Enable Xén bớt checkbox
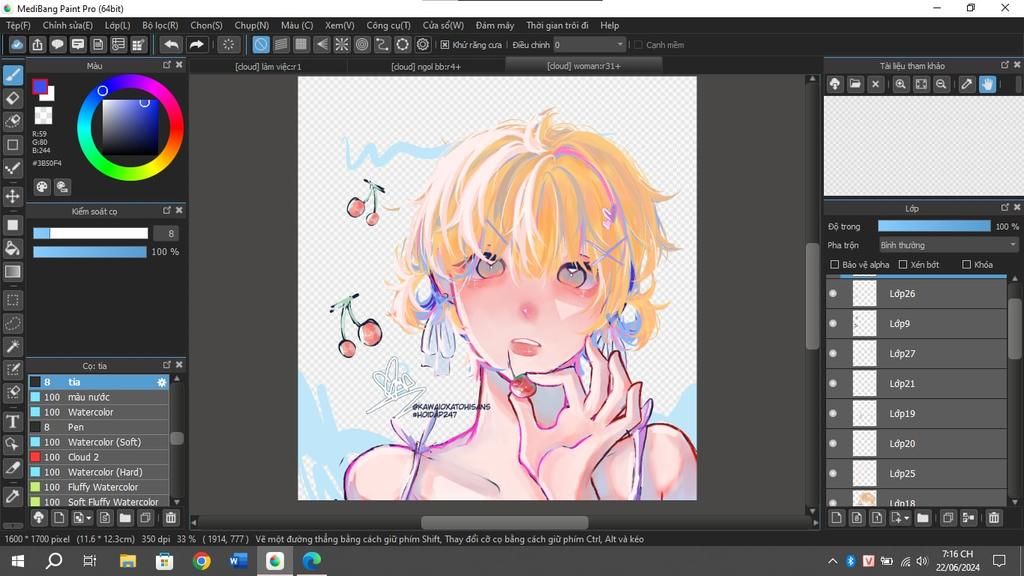1024x576 pixels. click(903, 264)
